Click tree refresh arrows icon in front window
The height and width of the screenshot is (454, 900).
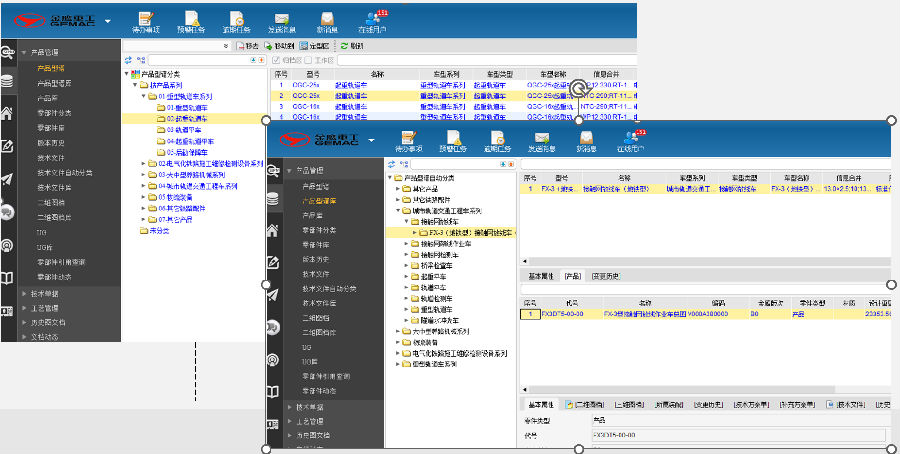[391, 164]
